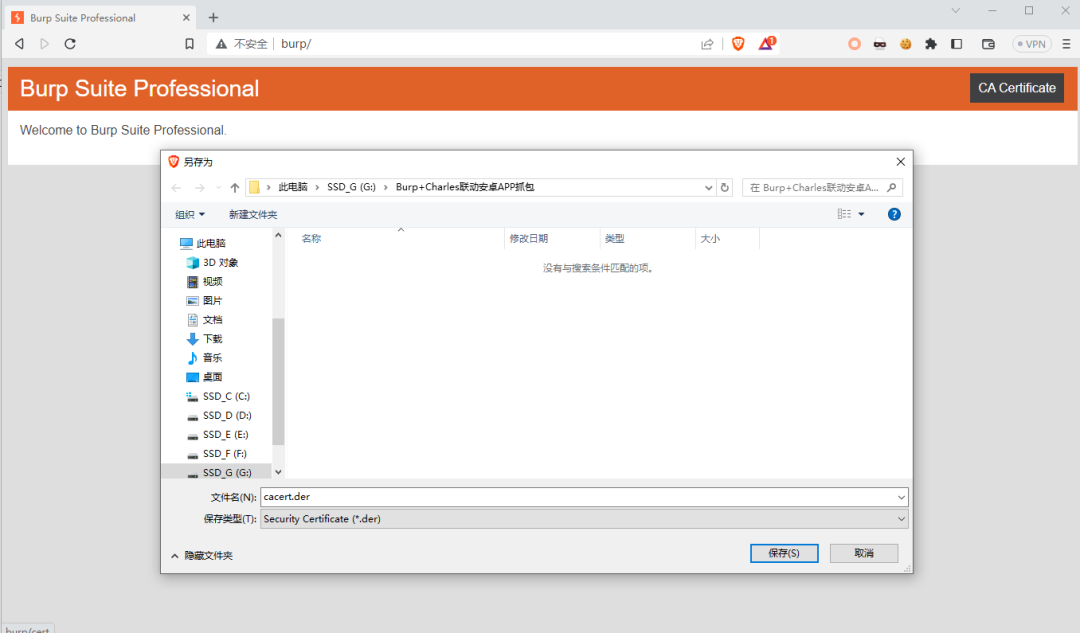This screenshot has height=633, width=1080.
Task: Select the Burp Suite Professional browser tab
Action: pos(100,18)
